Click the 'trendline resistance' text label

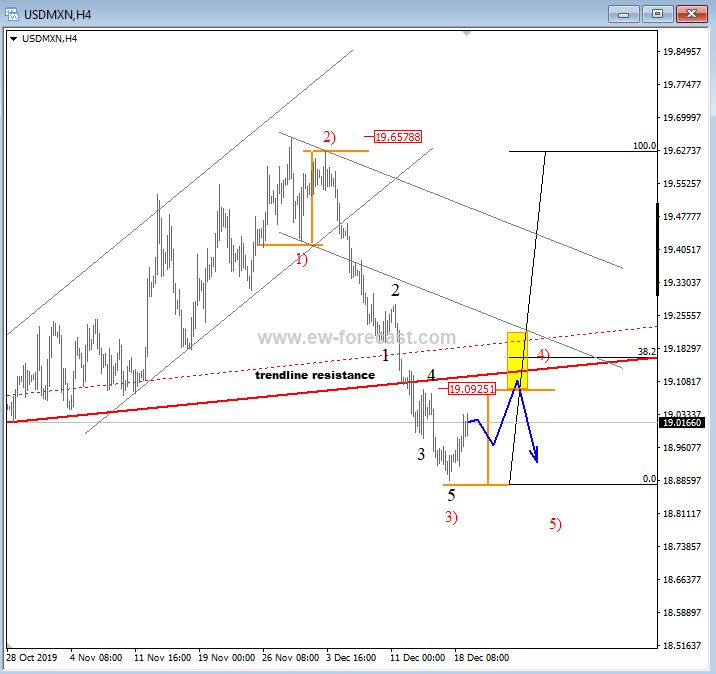[x=315, y=375]
